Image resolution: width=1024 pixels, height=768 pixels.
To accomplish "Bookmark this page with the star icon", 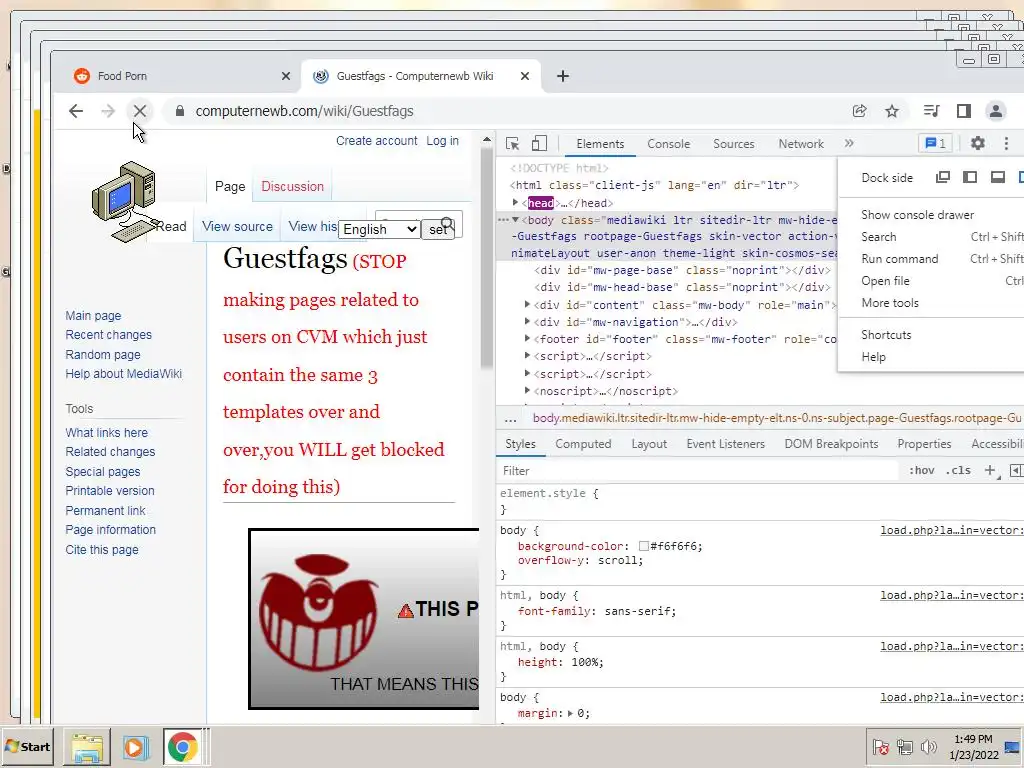I will (891, 111).
